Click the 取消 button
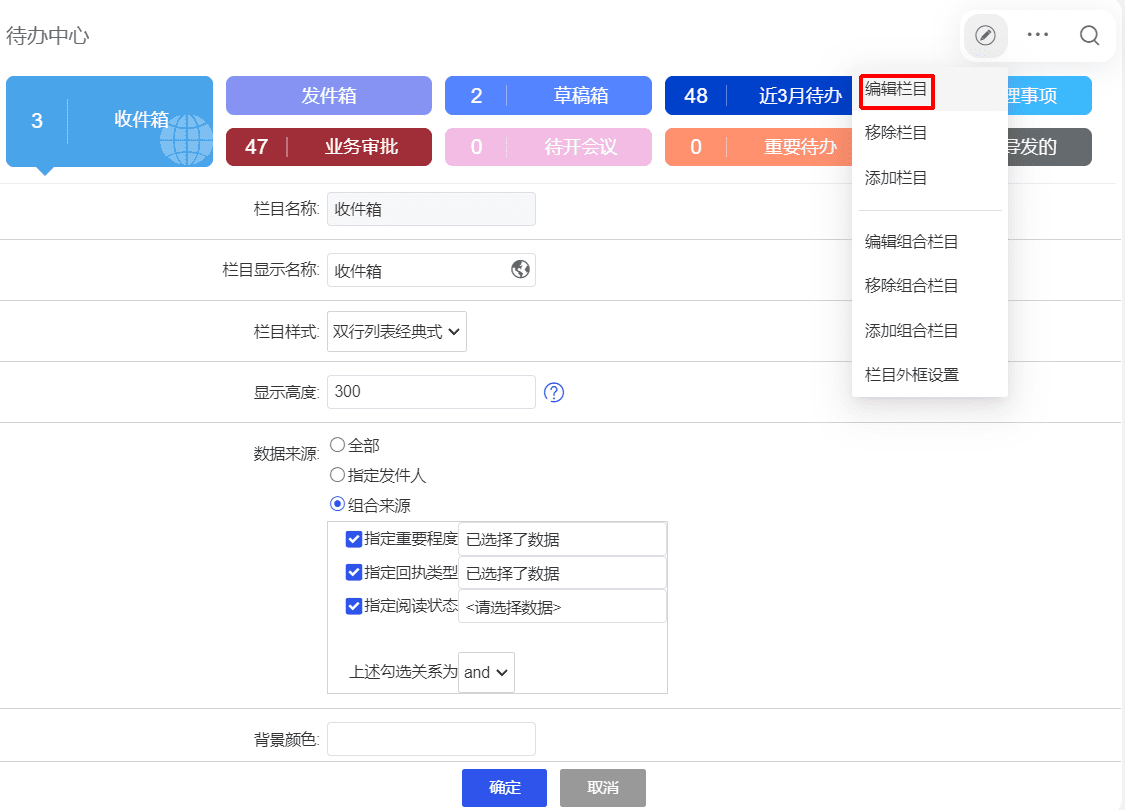1125x810 pixels. (603, 788)
